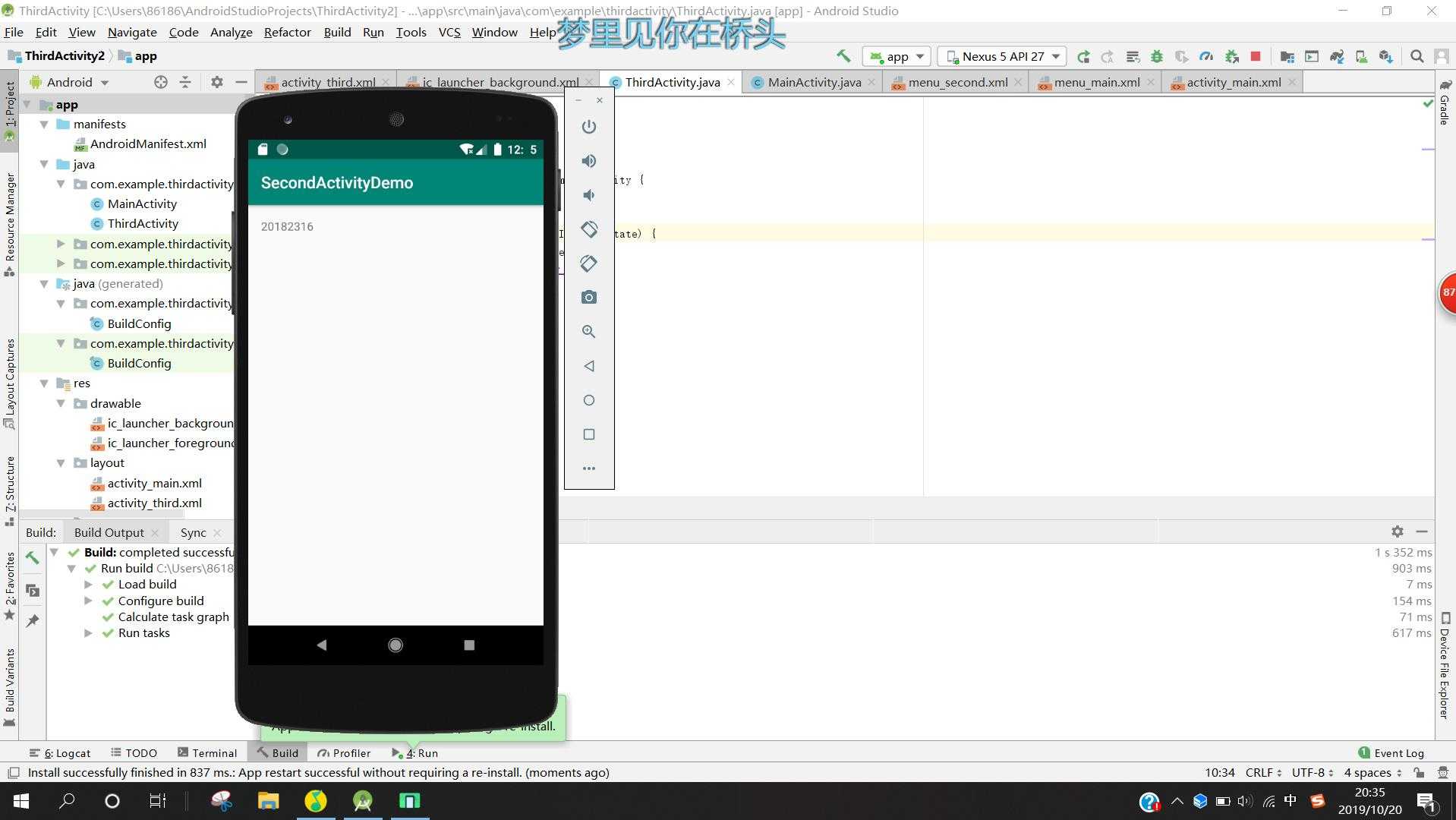Viewport: 1456px width, 820px height.
Task: Open the app run configuration dropdown
Action: (x=898, y=56)
